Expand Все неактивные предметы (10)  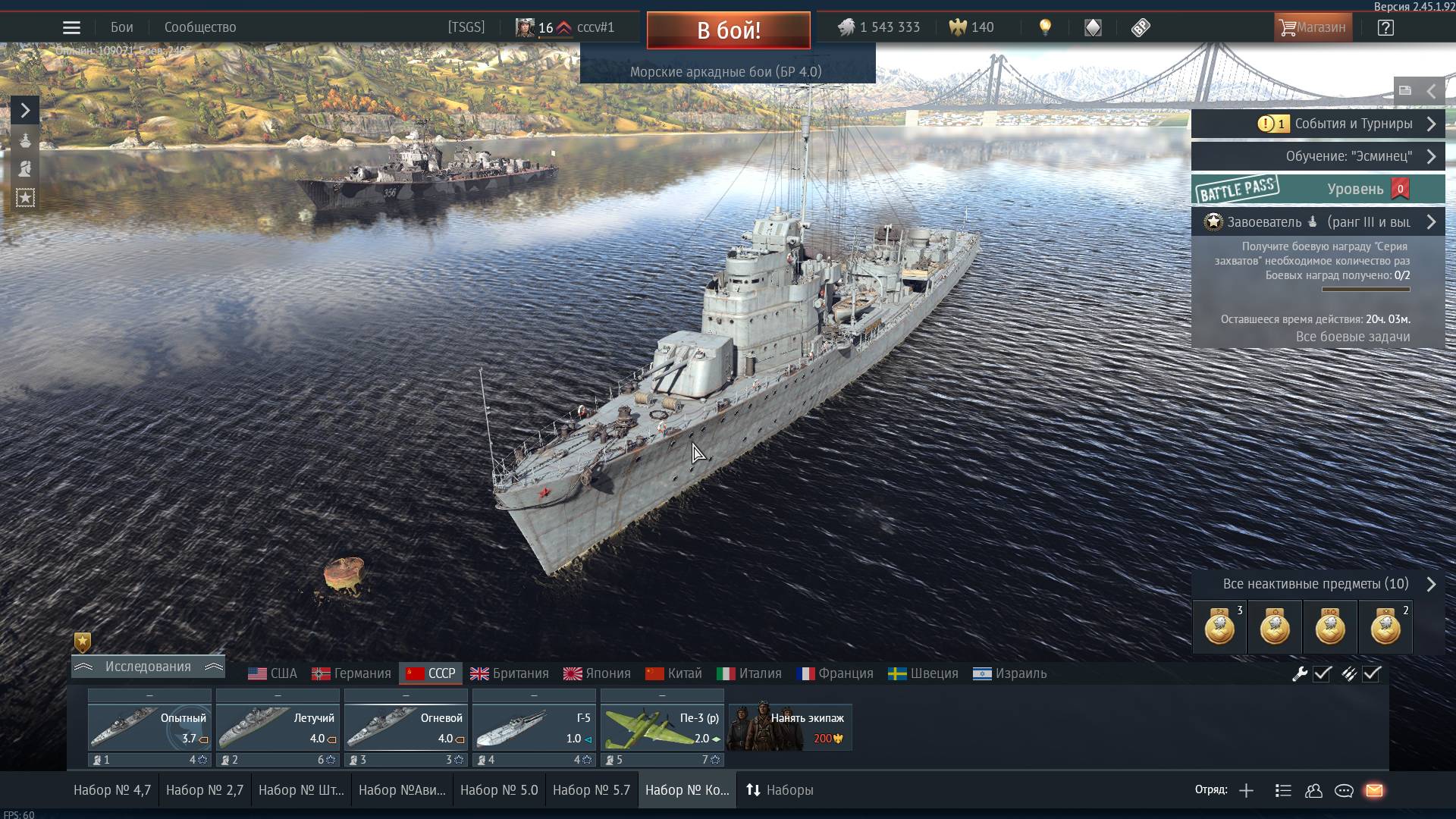(1318, 584)
